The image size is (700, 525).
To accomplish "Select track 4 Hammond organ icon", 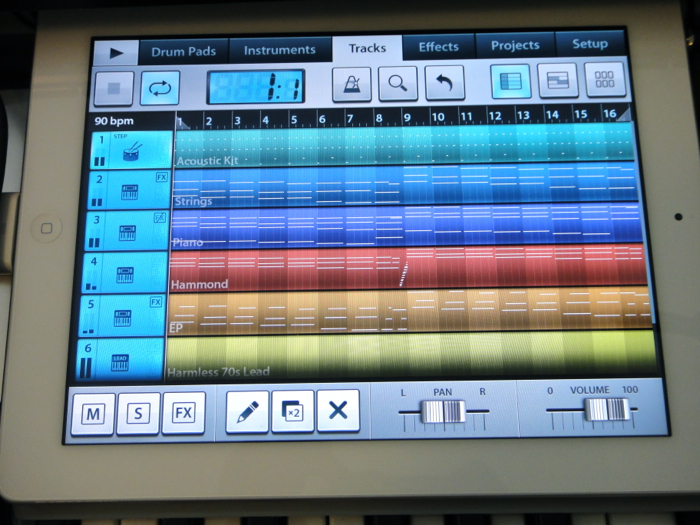I will click(x=125, y=275).
